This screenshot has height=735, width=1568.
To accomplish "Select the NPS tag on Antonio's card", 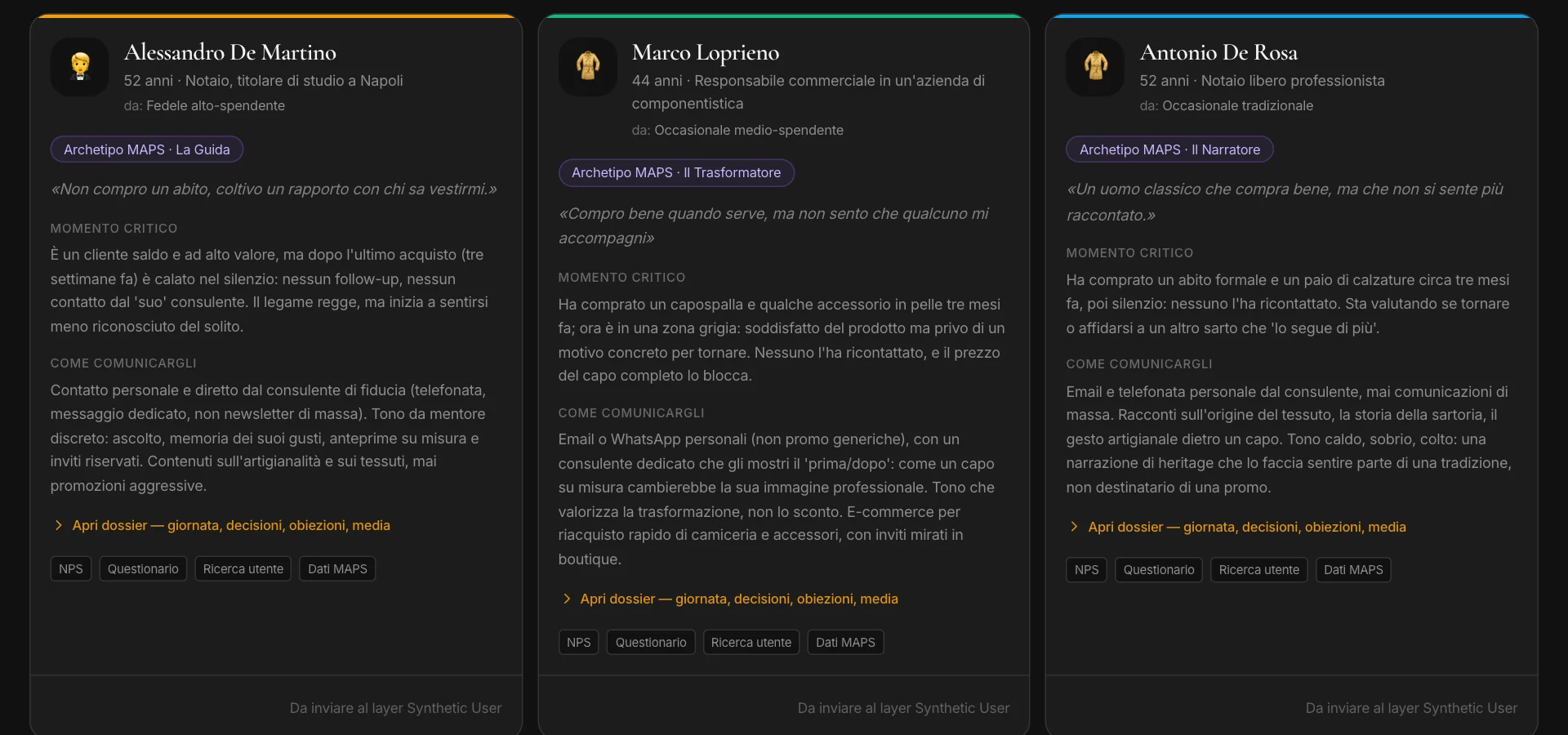I will [x=1087, y=569].
